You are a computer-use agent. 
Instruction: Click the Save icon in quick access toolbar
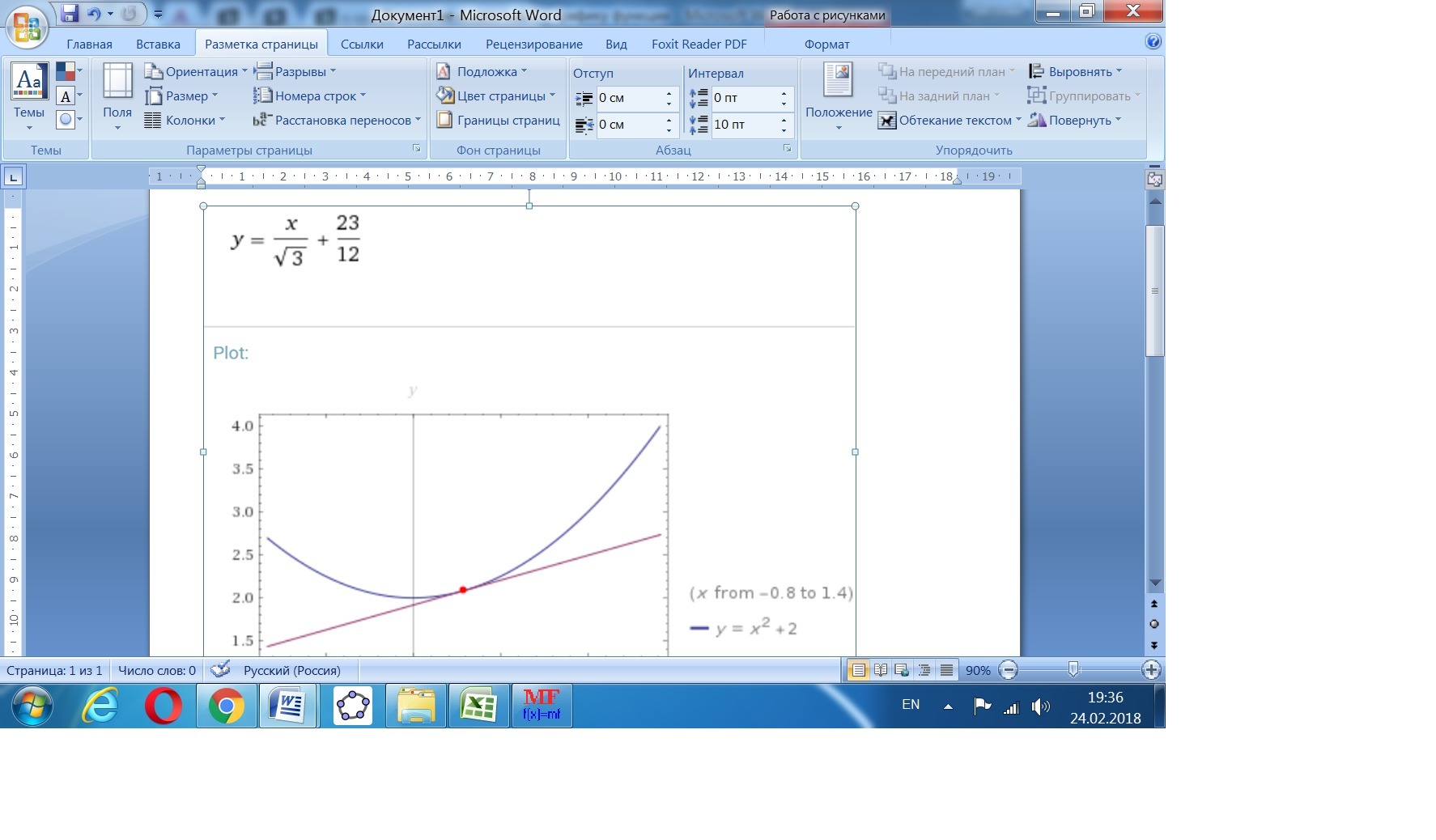pyautogui.click(x=70, y=14)
